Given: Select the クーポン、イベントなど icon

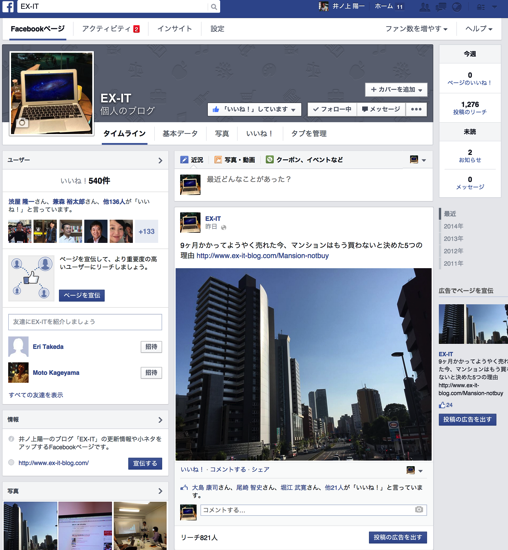Looking at the screenshot, I should (x=269, y=160).
